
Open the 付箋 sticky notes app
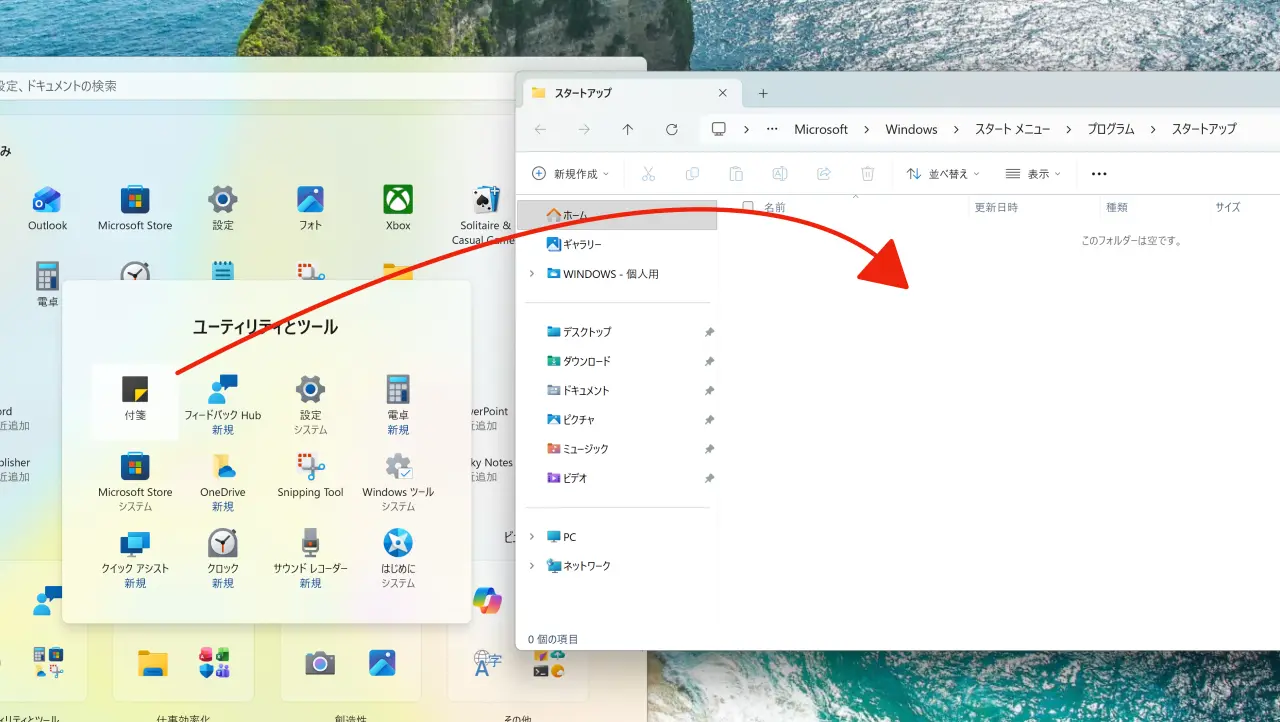coord(135,397)
